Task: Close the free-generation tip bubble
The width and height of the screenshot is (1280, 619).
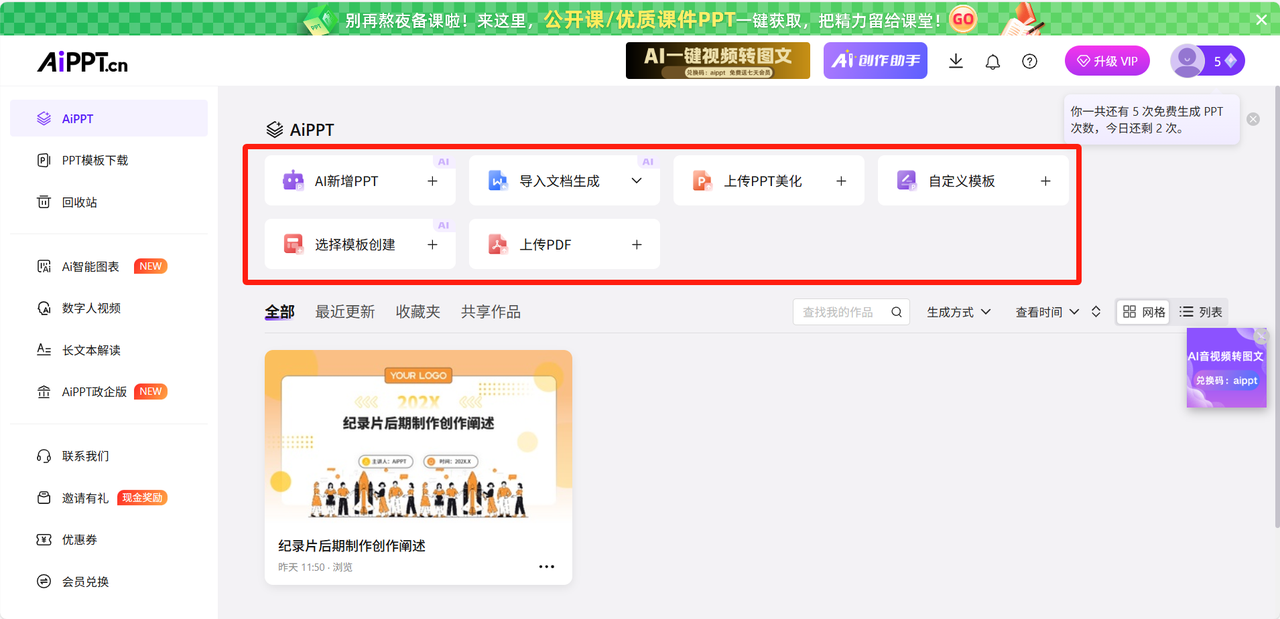Action: [x=1253, y=119]
